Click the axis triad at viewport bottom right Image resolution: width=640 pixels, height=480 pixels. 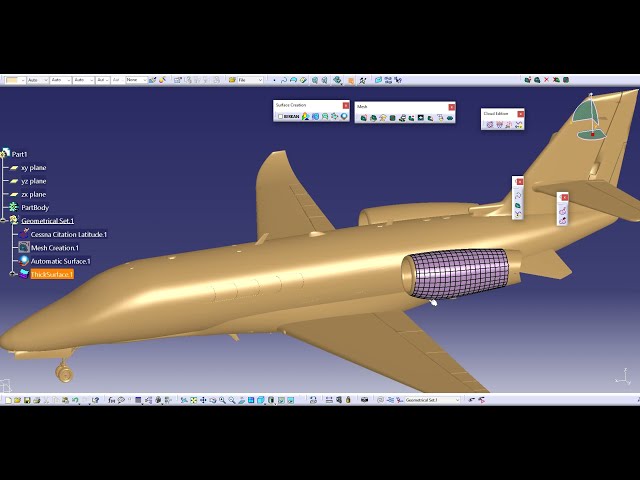tap(623, 377)
